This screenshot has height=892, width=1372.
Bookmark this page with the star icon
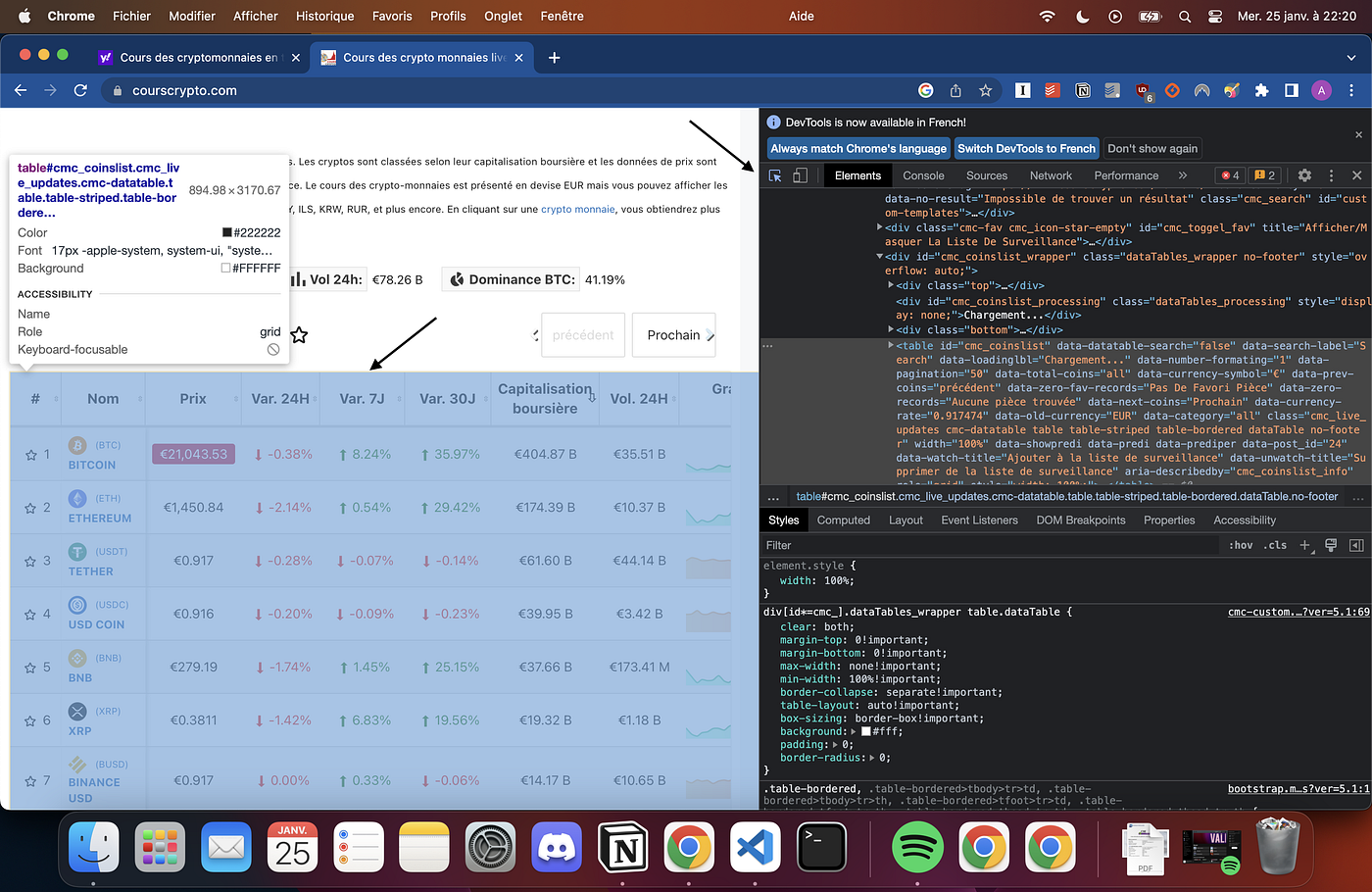(986, 90)
